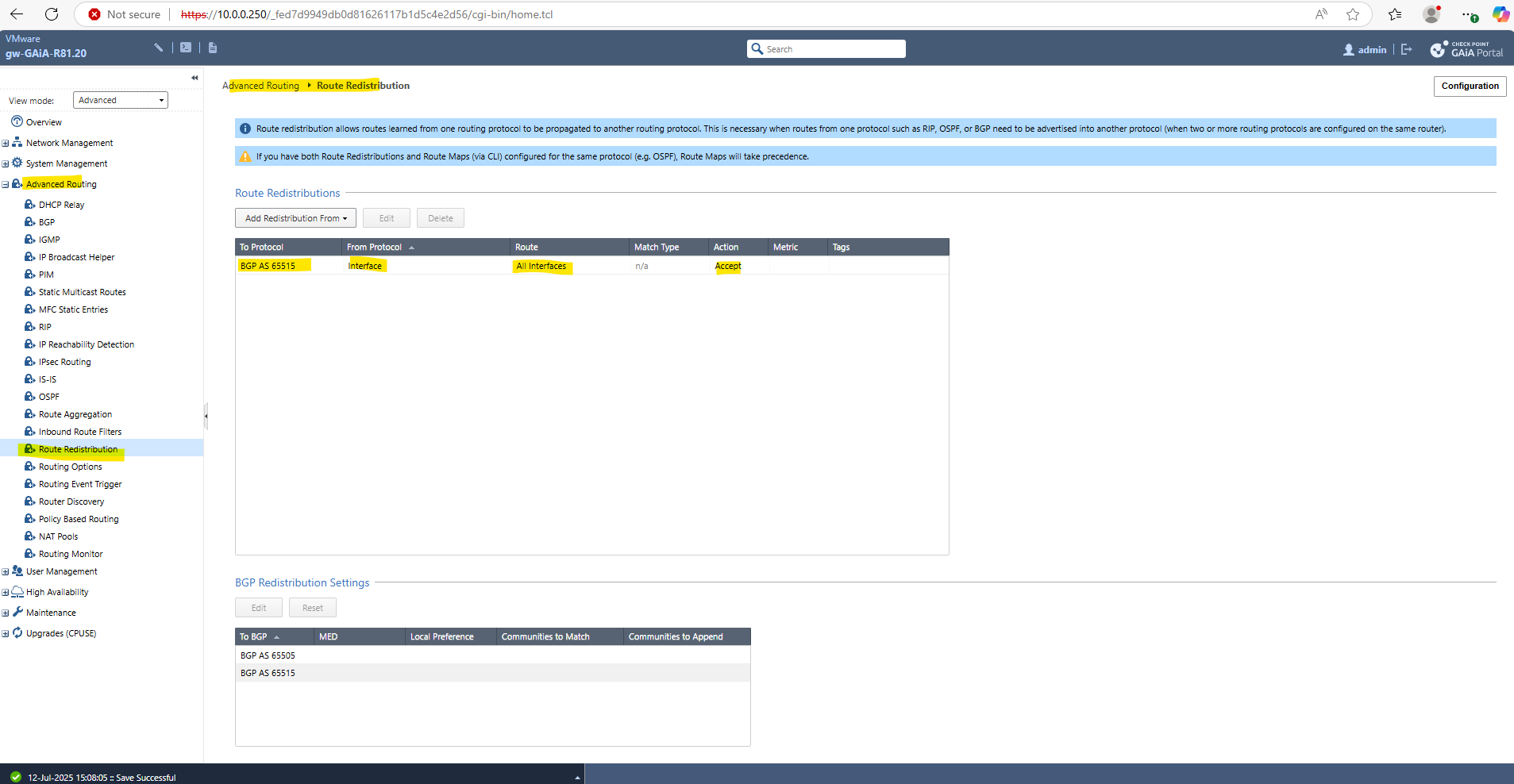Click the Match Type column header
Image resolution: width=1514 pixels, height=784 pixels.
tap(668, 247)
